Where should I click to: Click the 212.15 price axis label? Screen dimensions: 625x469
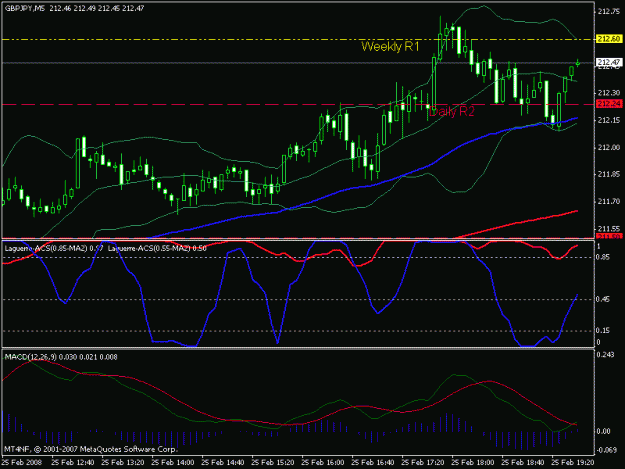coord(609,120)
